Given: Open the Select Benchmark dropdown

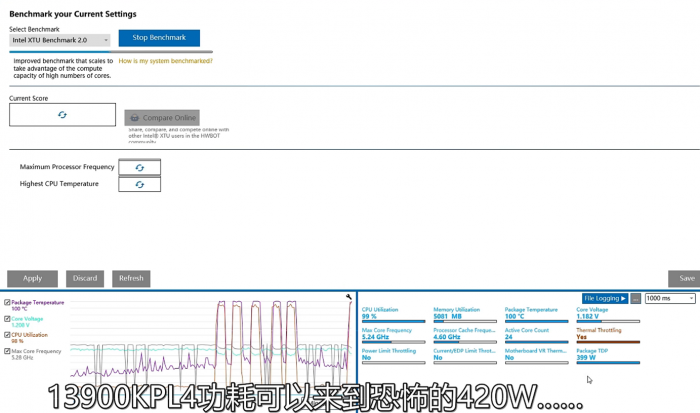Looking at the screenshot, I should (59, 40).
